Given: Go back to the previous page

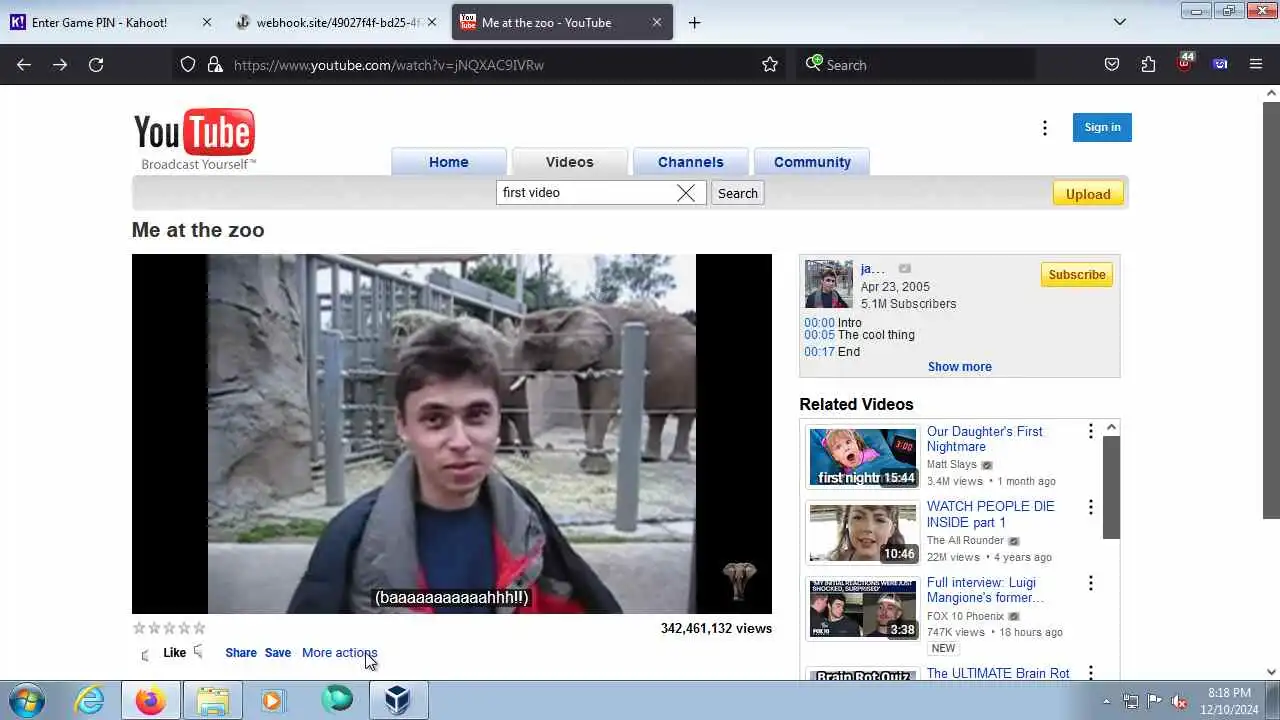Looking at the screenshot, I should tap(24, 65).
